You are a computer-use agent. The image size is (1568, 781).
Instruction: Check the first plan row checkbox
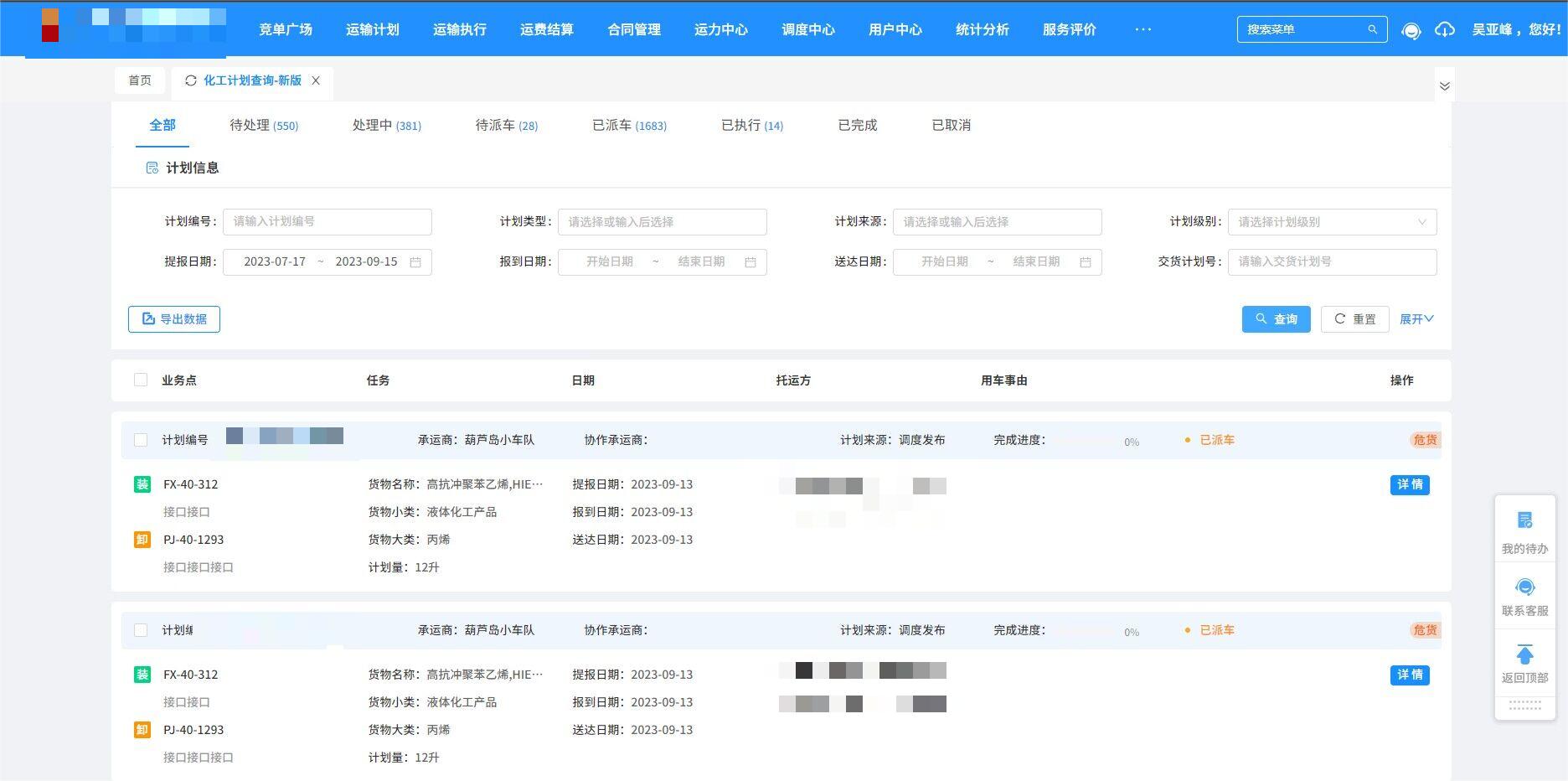[x=141, y=440]
